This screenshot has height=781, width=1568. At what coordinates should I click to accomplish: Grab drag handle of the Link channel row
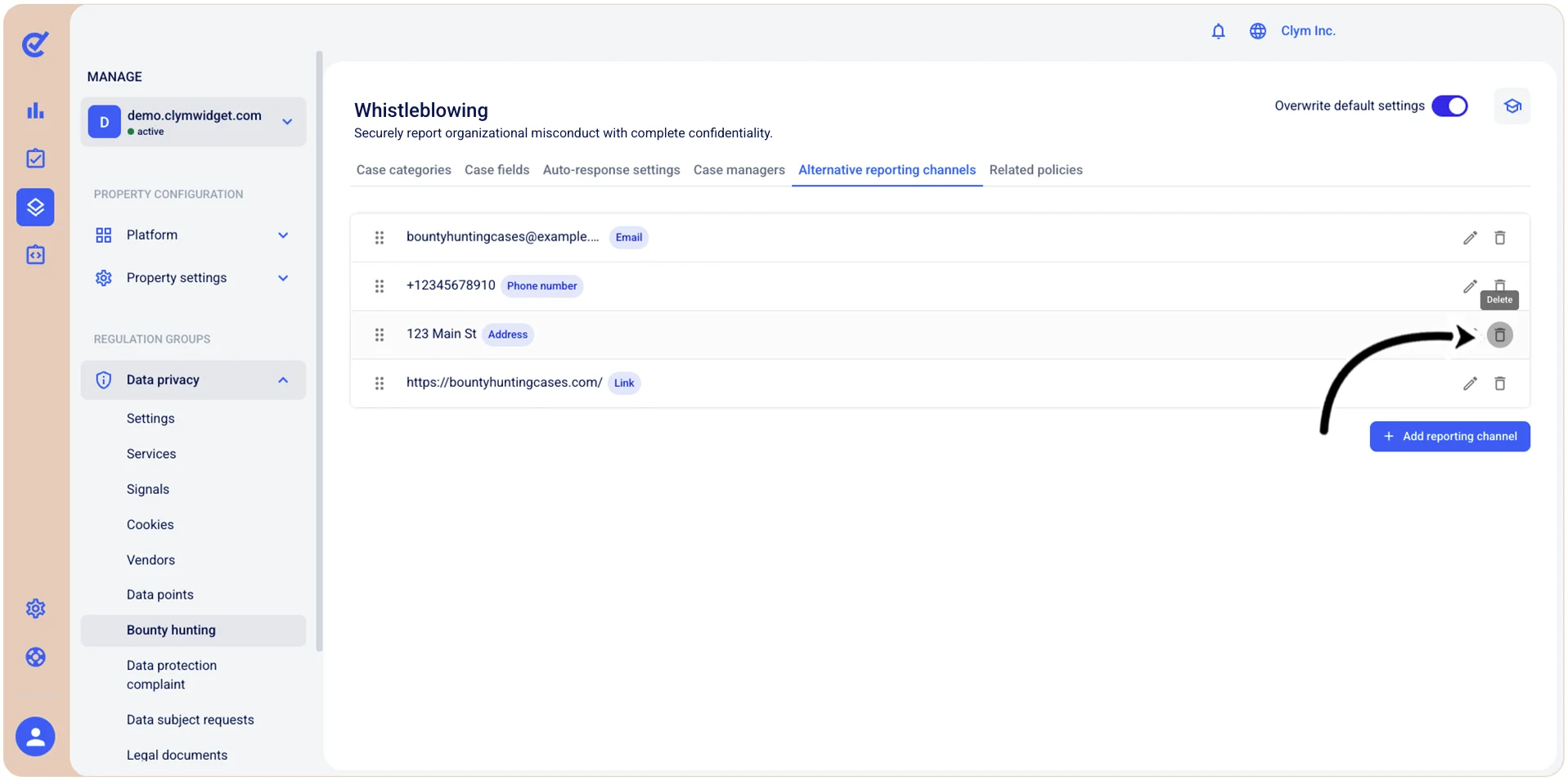coord(380,384)
